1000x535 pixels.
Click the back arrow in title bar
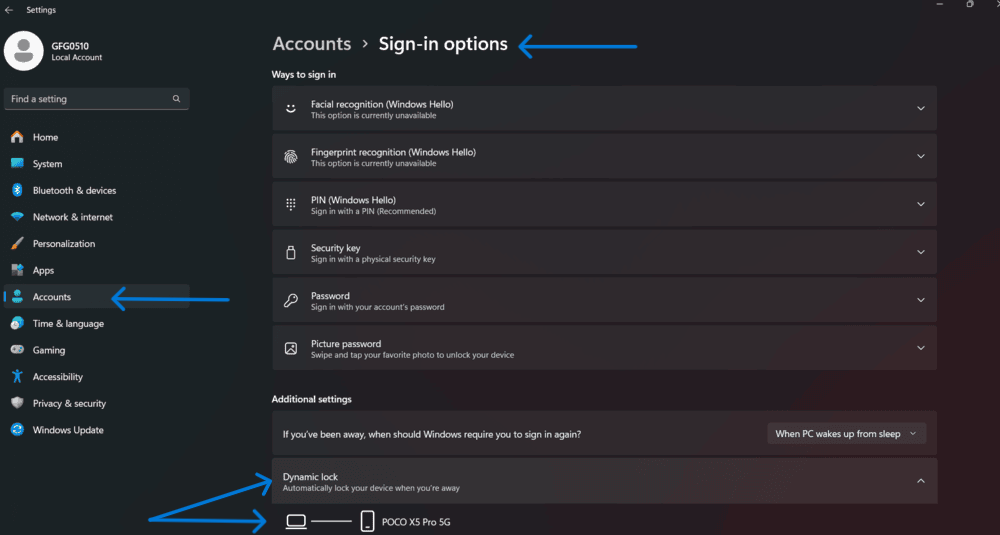(x=9, y=10)
